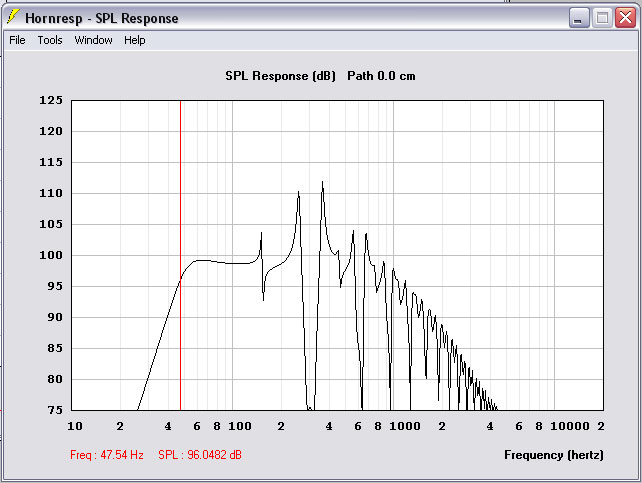Viewport: 642px width, 483px height.
Task: Open the Tools menu
Action: [x=50, y=40]
